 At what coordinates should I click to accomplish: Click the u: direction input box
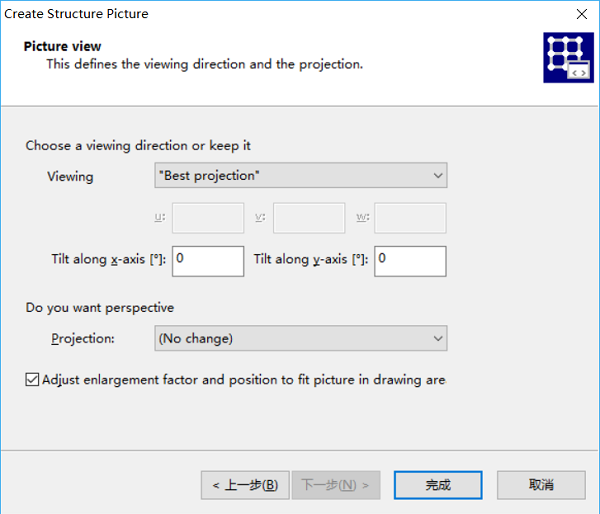pos(208,218)
